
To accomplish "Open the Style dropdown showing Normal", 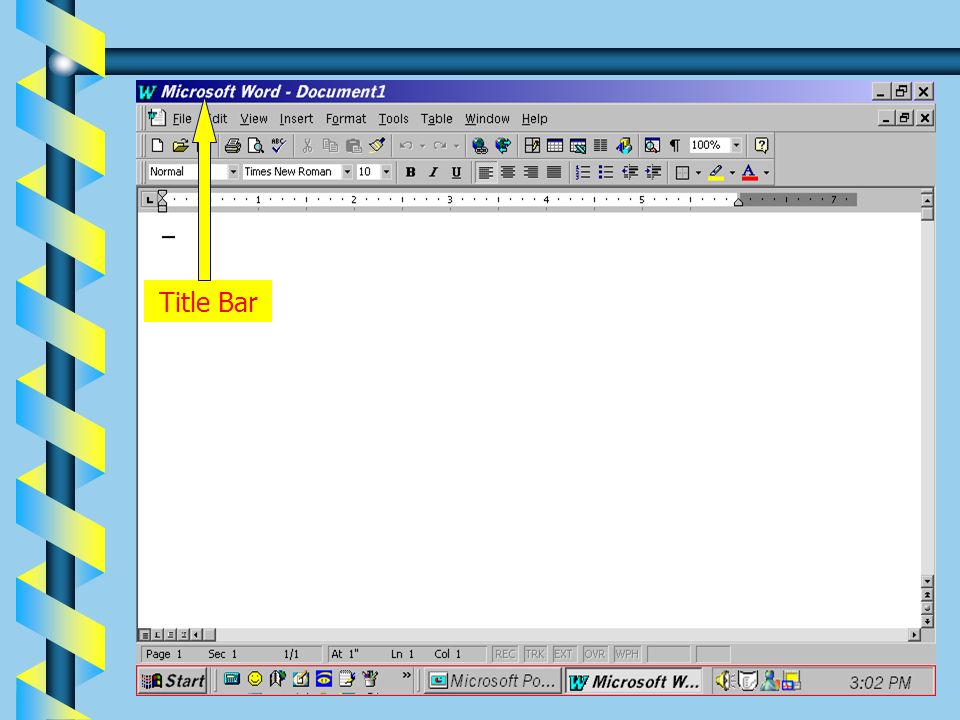I will [x=233, y=172].
